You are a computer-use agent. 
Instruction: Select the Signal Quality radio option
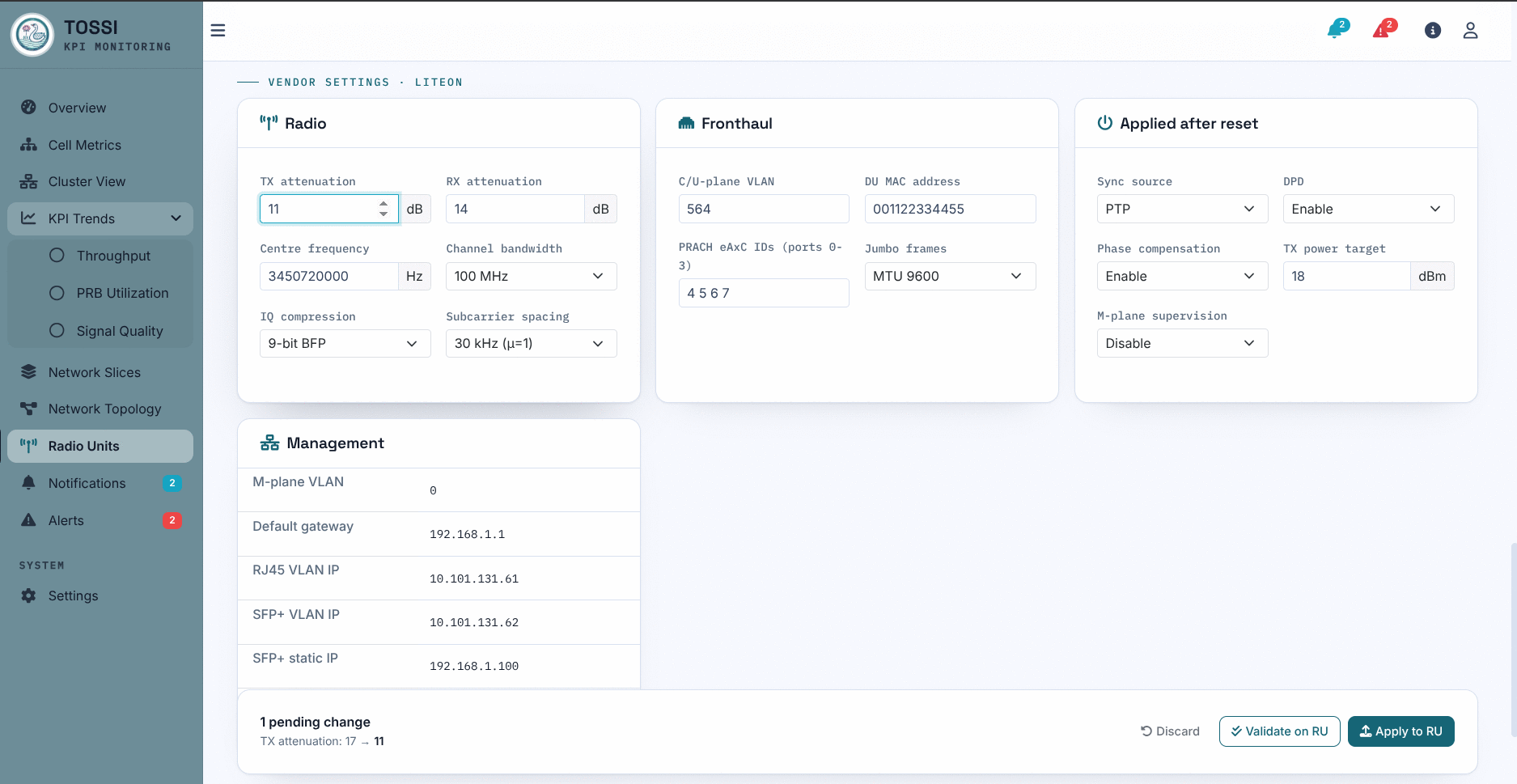(57, 331)
